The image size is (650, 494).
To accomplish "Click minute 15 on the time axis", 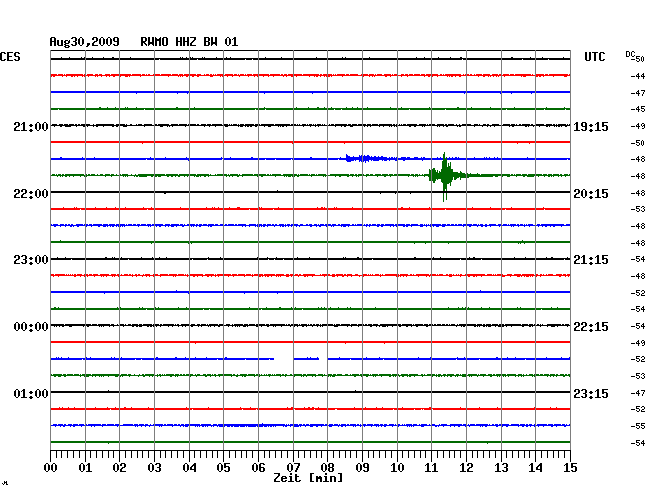I will click(570, 468).
